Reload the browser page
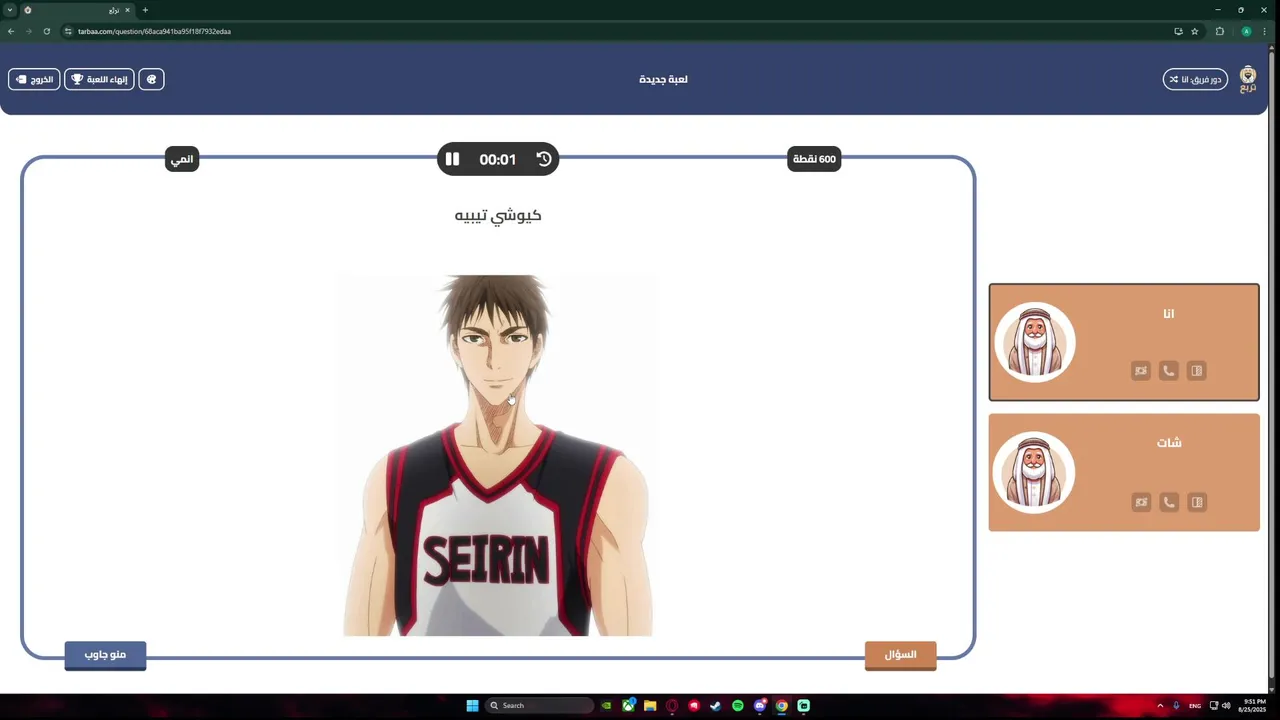1280x720 pixels. click(46, 31)
